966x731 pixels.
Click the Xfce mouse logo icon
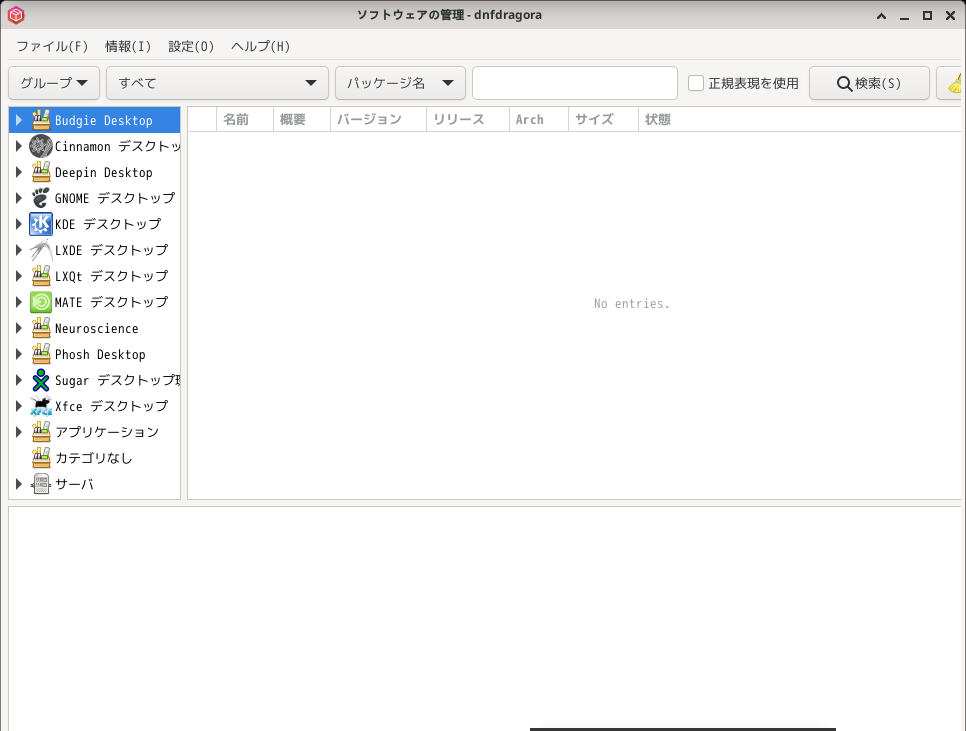(x=41, y=406)
